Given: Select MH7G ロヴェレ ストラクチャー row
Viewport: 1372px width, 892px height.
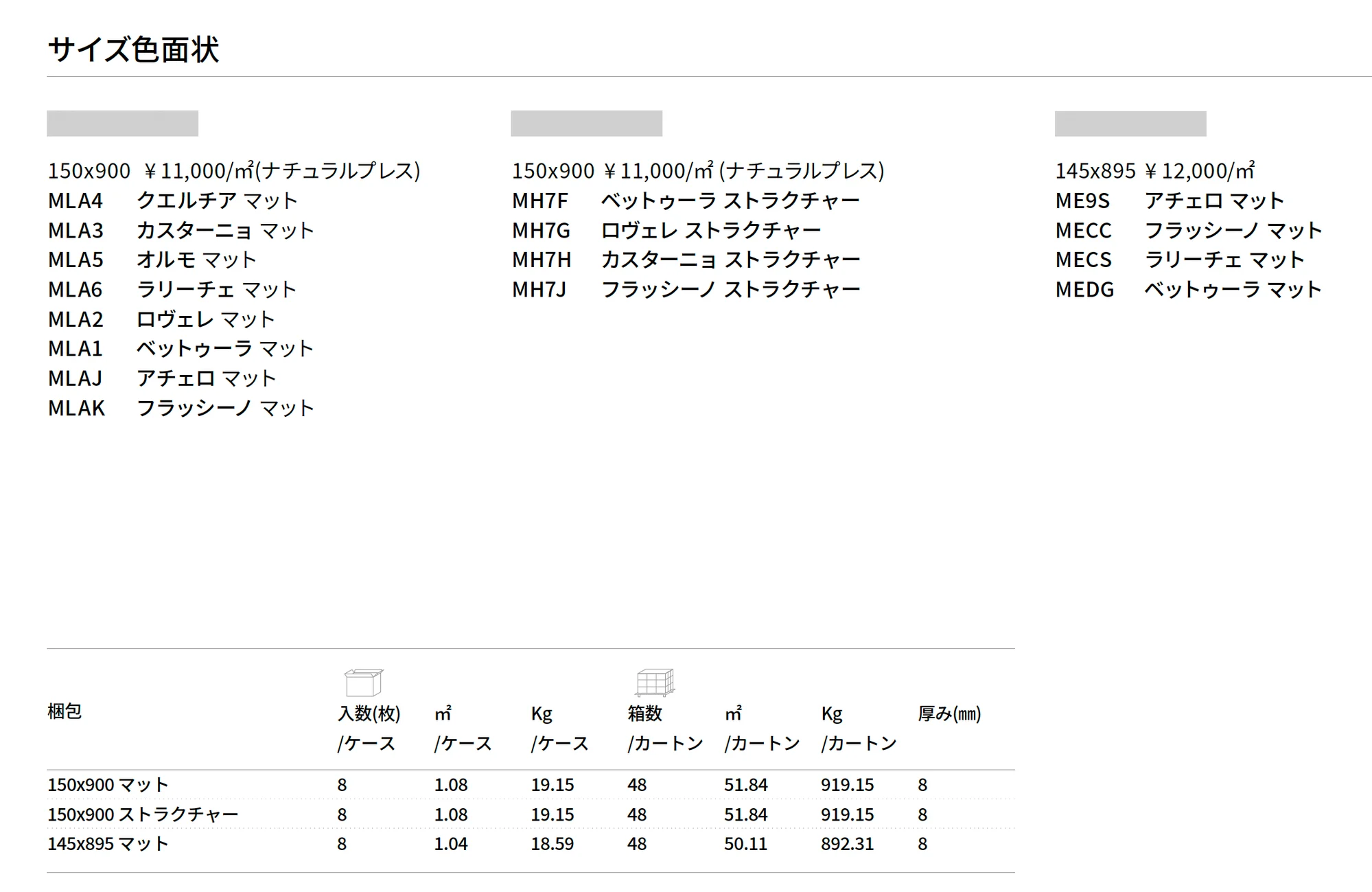Looking at the screenshot, I should 666,230.
